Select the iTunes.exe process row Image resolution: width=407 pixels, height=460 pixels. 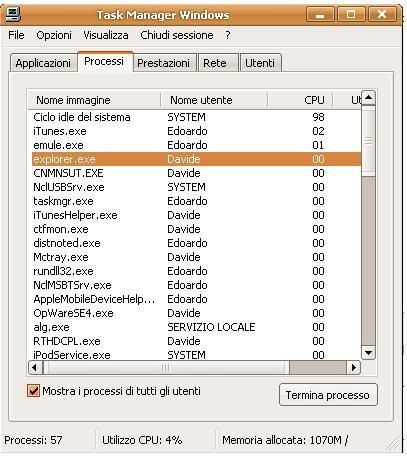tap(196, 131)
